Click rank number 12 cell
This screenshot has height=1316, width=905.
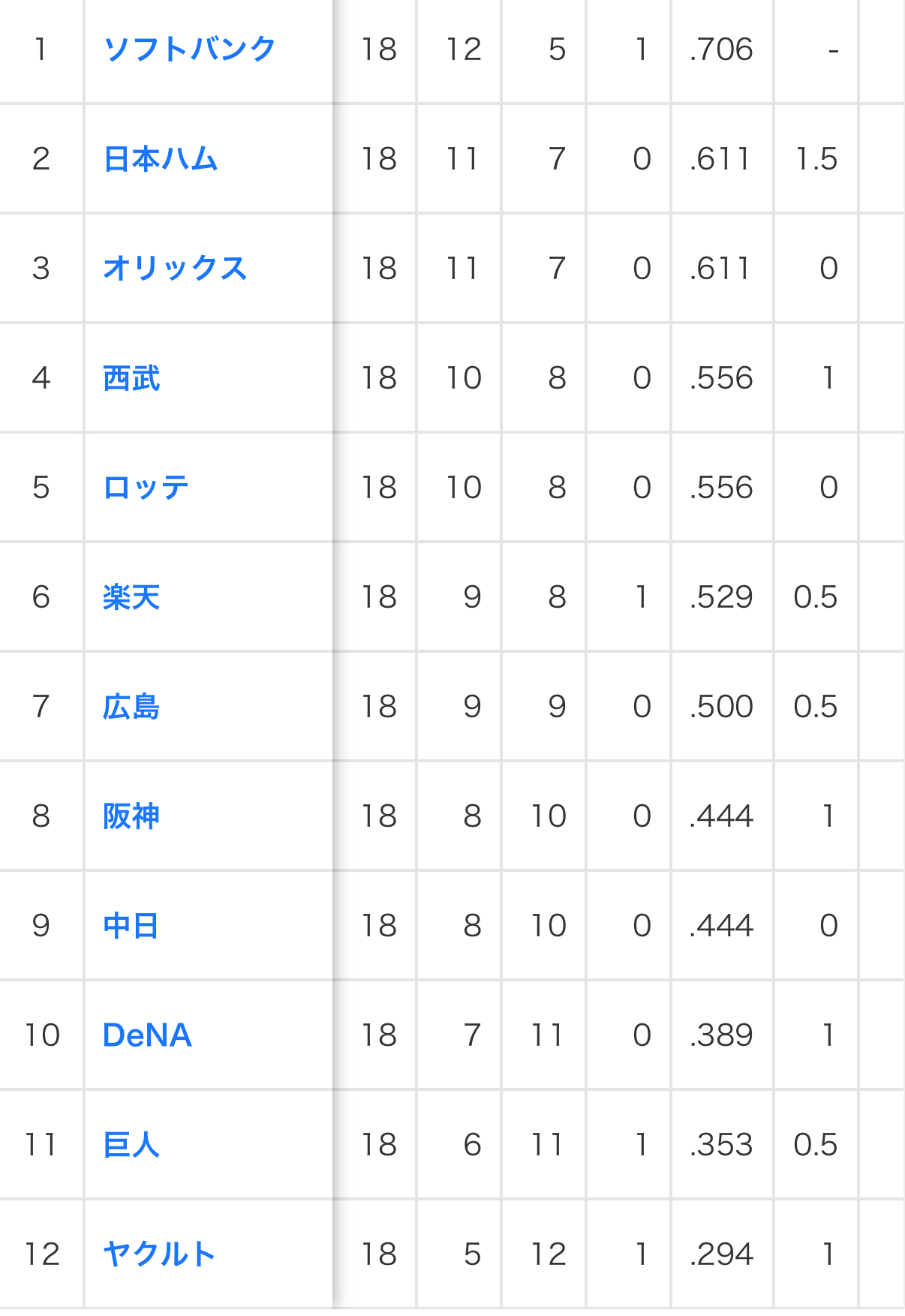point(41,1254)
